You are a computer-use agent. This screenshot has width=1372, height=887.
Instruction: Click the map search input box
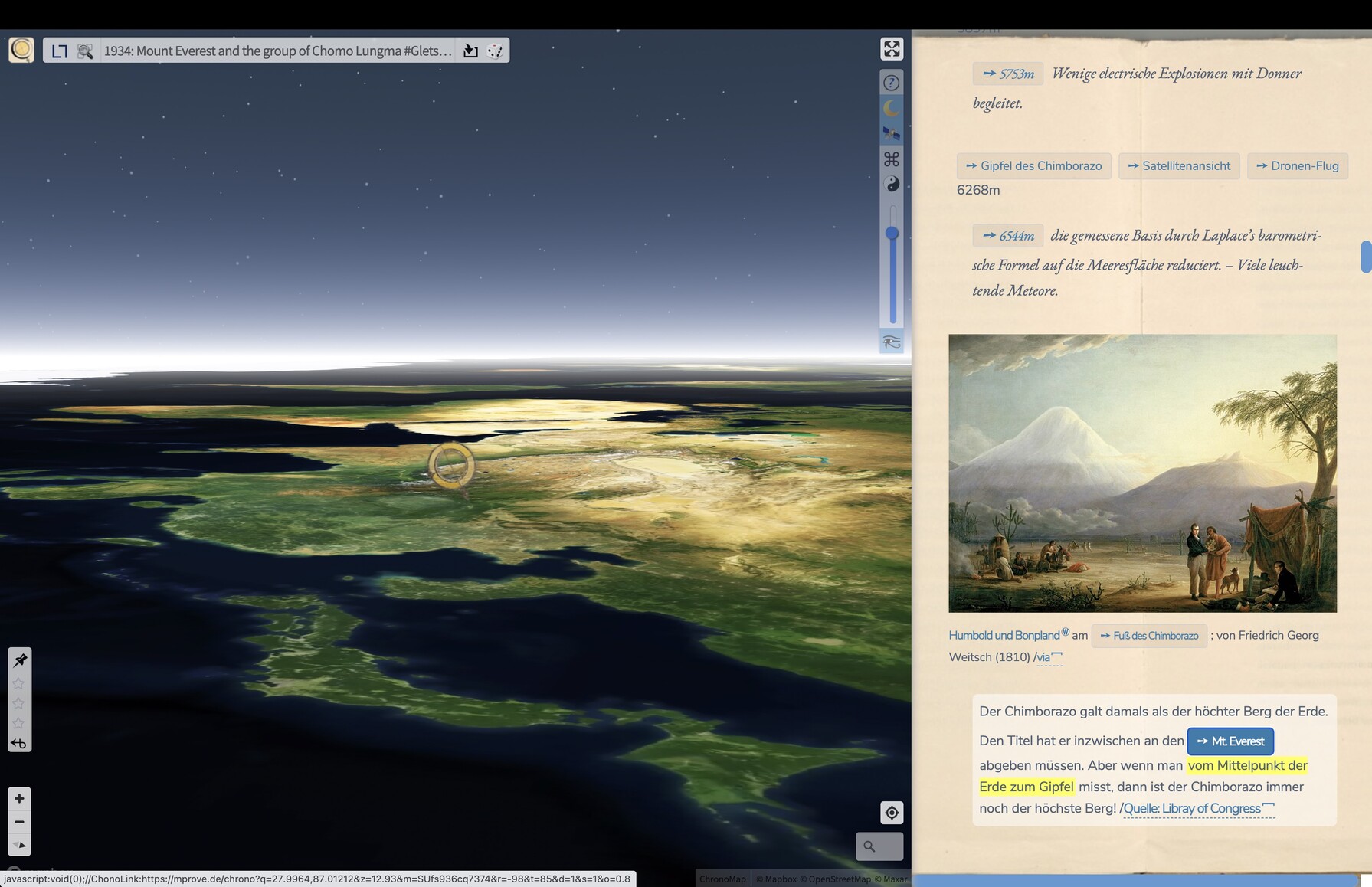tap(879, 846)
